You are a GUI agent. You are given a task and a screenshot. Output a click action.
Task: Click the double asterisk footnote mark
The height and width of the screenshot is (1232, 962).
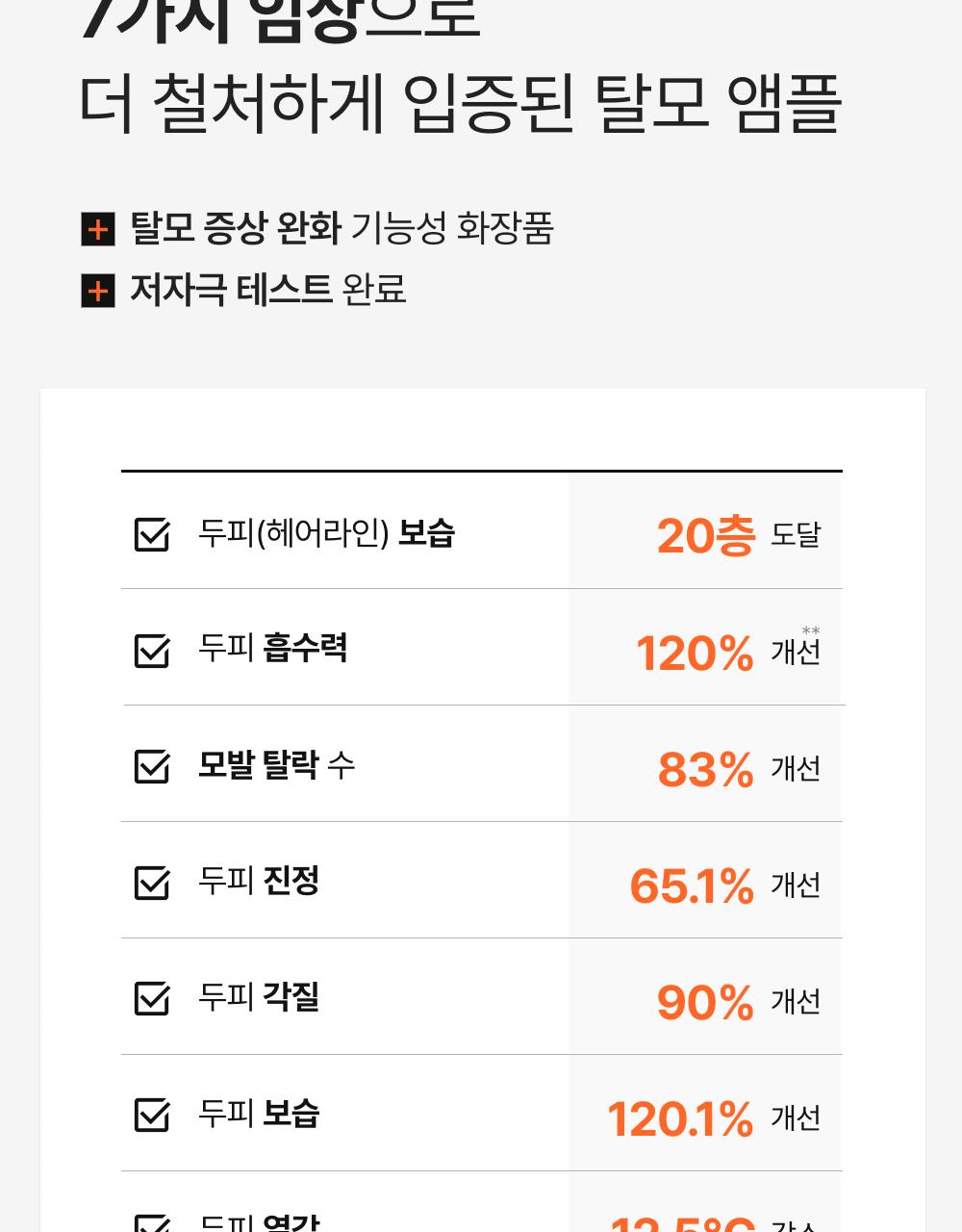click(x=811, y=631)
